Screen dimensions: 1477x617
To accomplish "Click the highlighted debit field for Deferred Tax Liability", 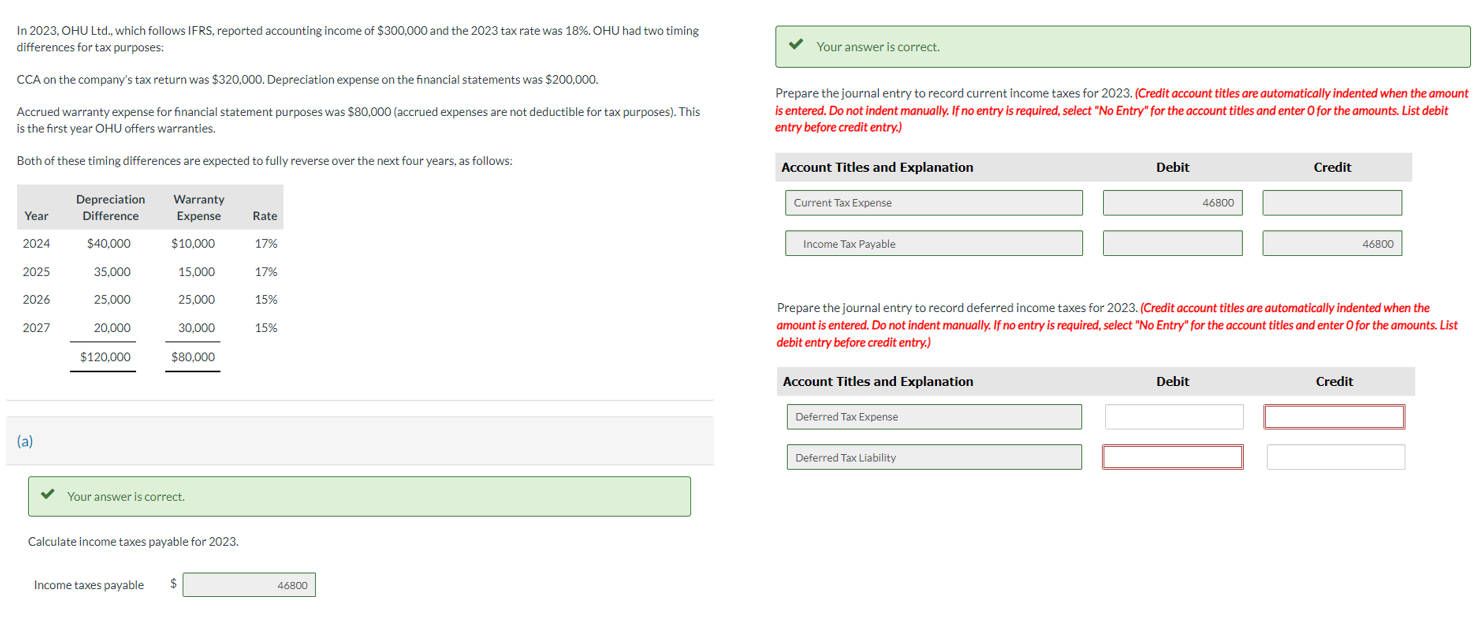I will pos(1172,456).
